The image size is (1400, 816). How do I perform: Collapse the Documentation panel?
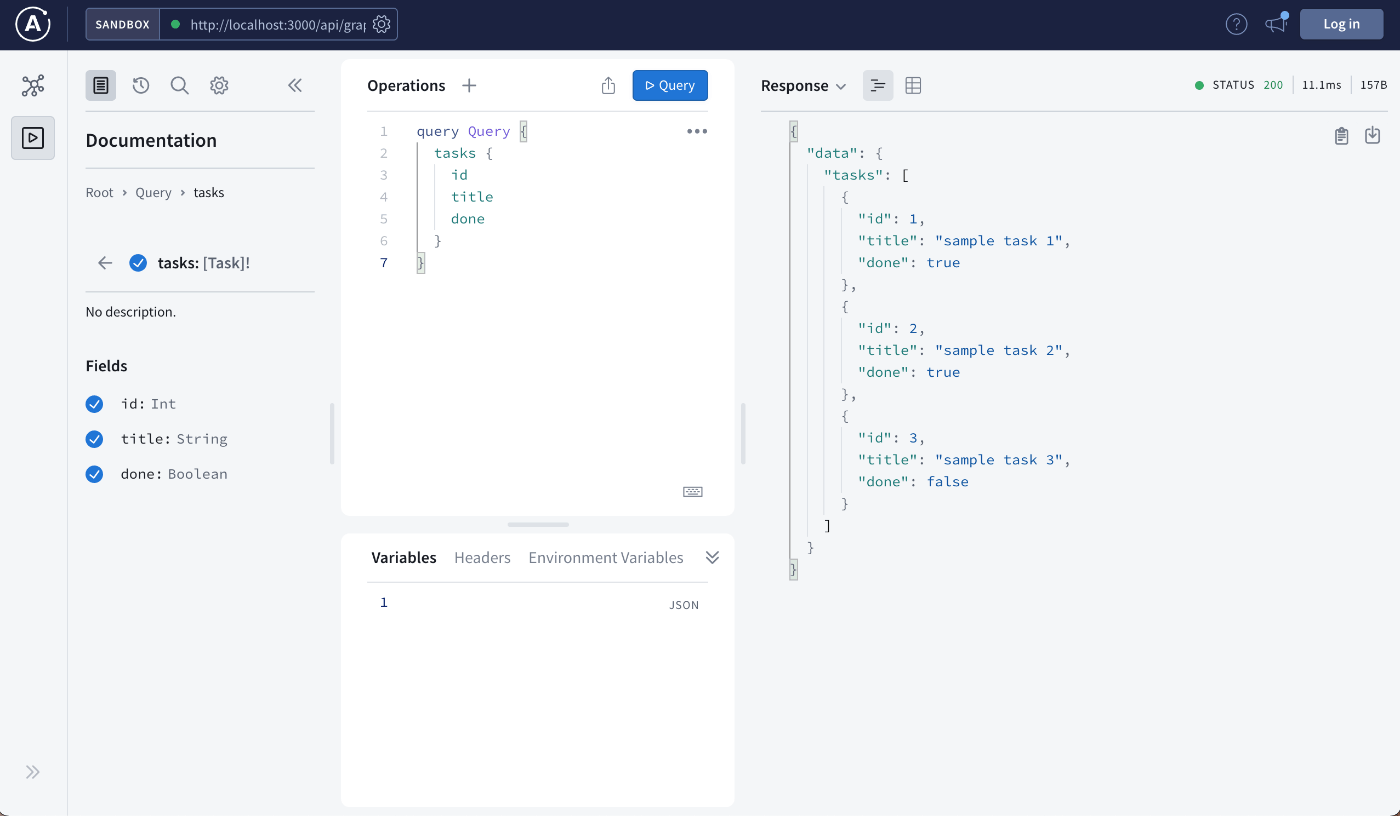click(x=295, y=85)
